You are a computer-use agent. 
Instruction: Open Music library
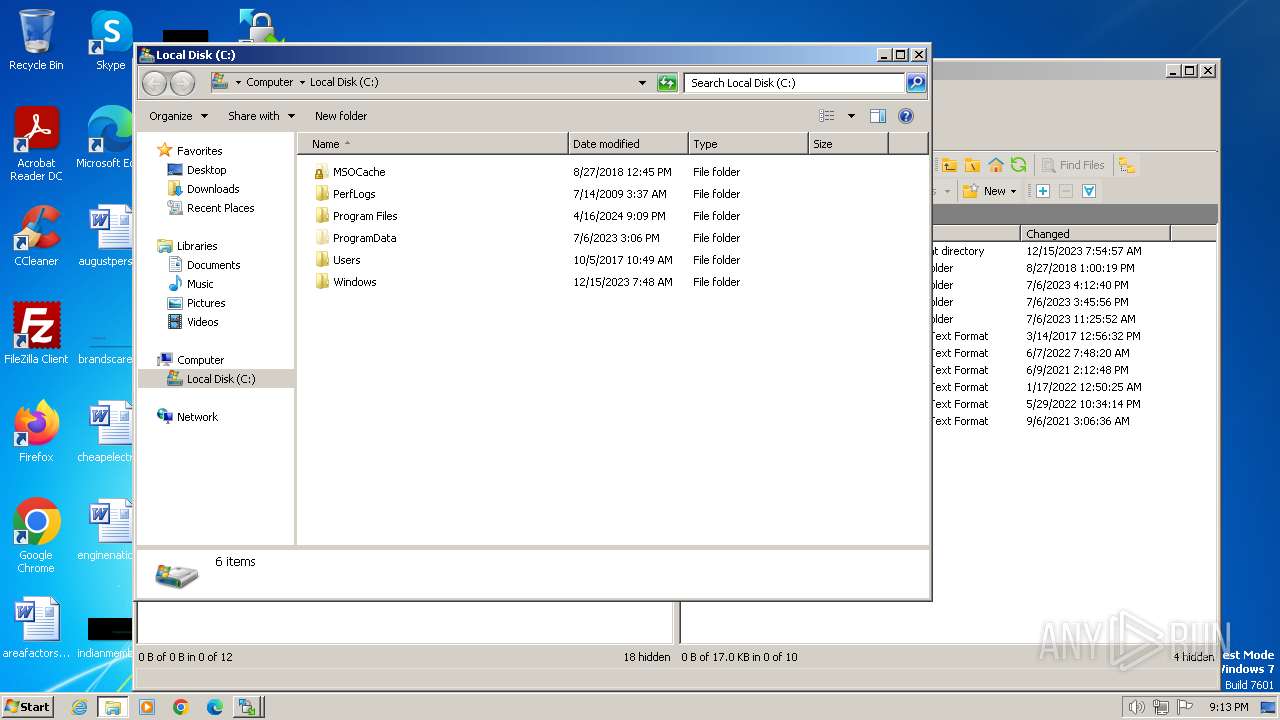[x=200, y=284]
